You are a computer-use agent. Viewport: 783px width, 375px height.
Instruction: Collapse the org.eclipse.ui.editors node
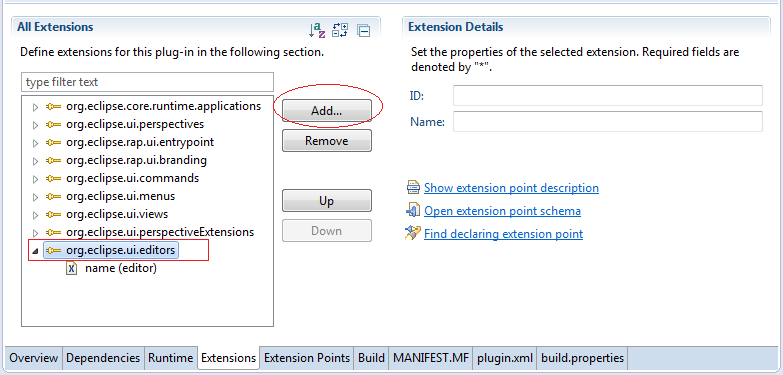point(35,251)
